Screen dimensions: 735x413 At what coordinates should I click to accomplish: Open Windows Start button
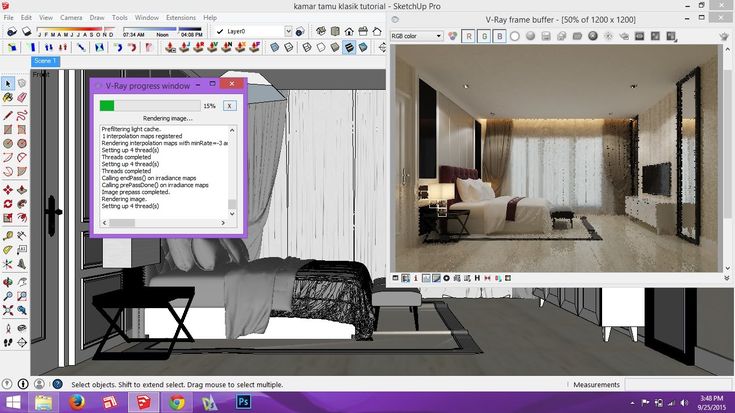tap(13, 402)
